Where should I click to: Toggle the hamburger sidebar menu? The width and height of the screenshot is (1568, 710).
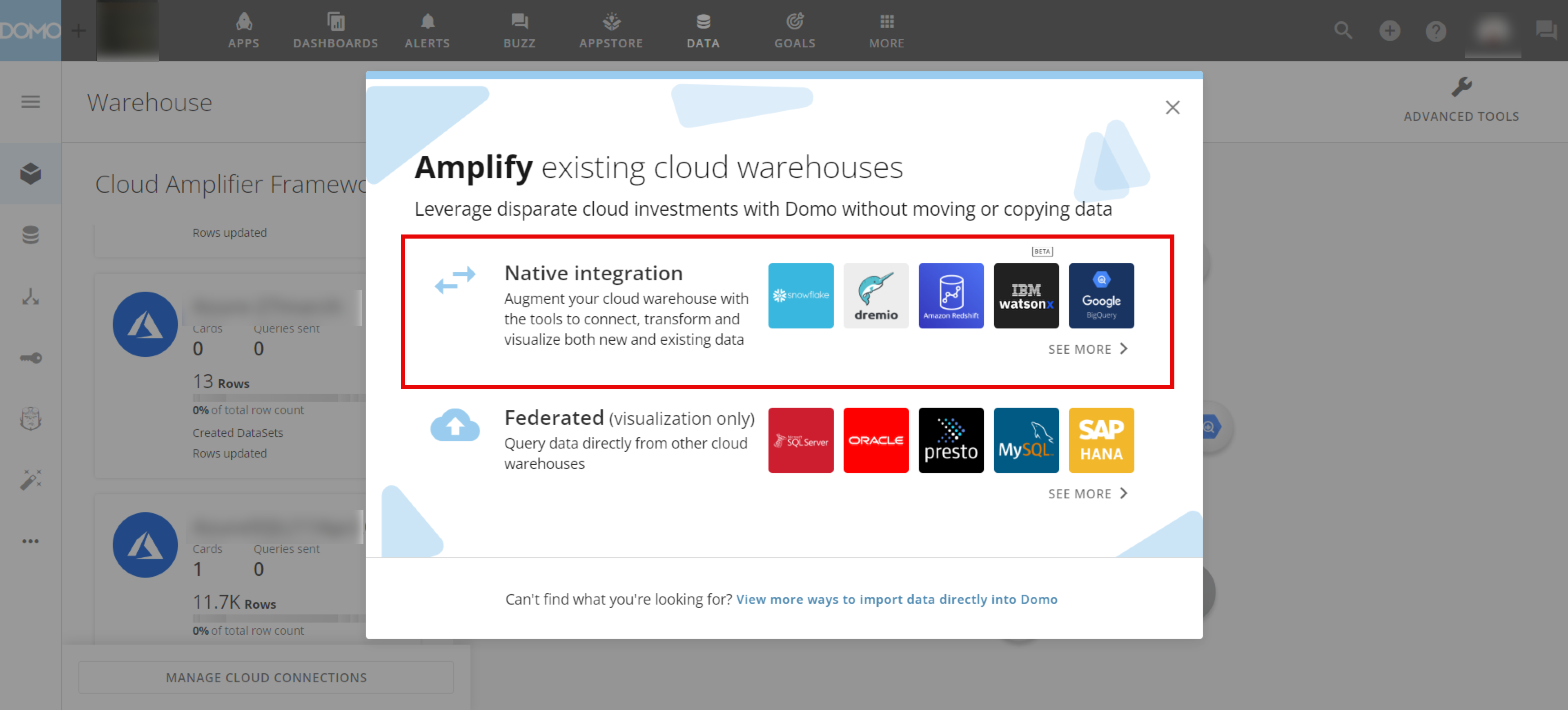[x=31, y=102]
